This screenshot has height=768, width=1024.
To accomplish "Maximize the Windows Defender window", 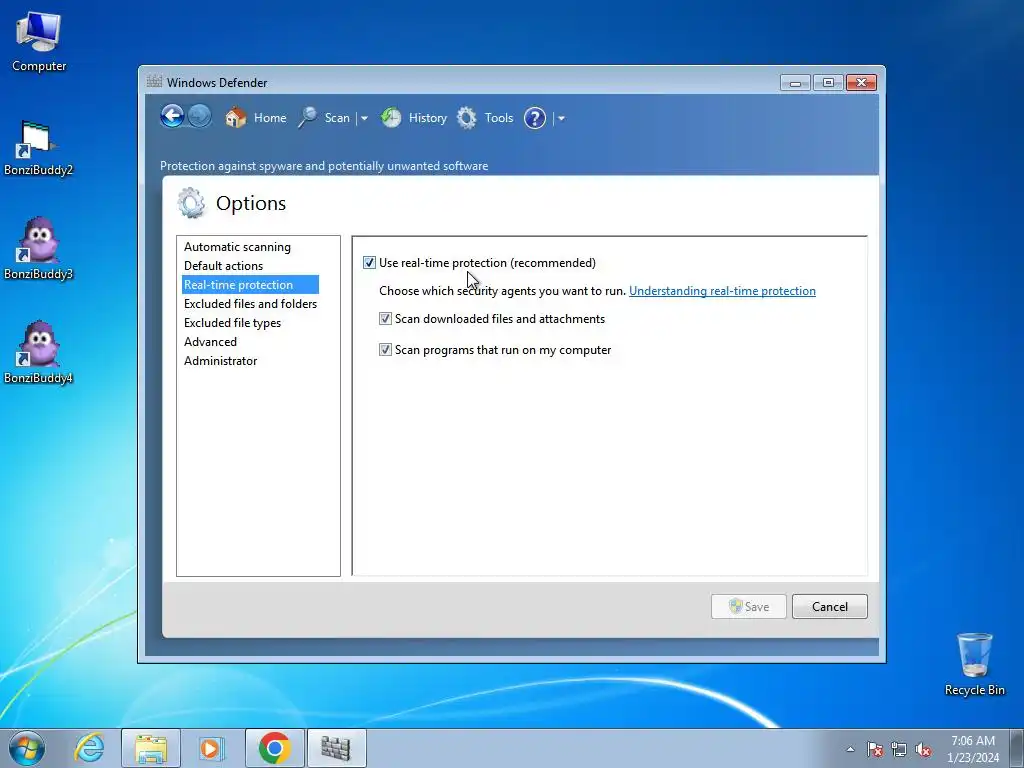I will (828, 82).
